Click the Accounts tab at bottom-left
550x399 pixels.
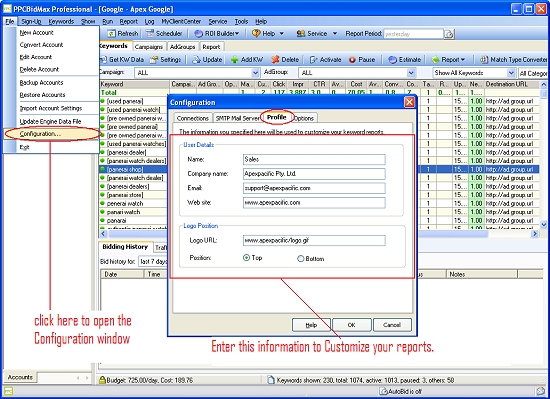coord(20,377)
